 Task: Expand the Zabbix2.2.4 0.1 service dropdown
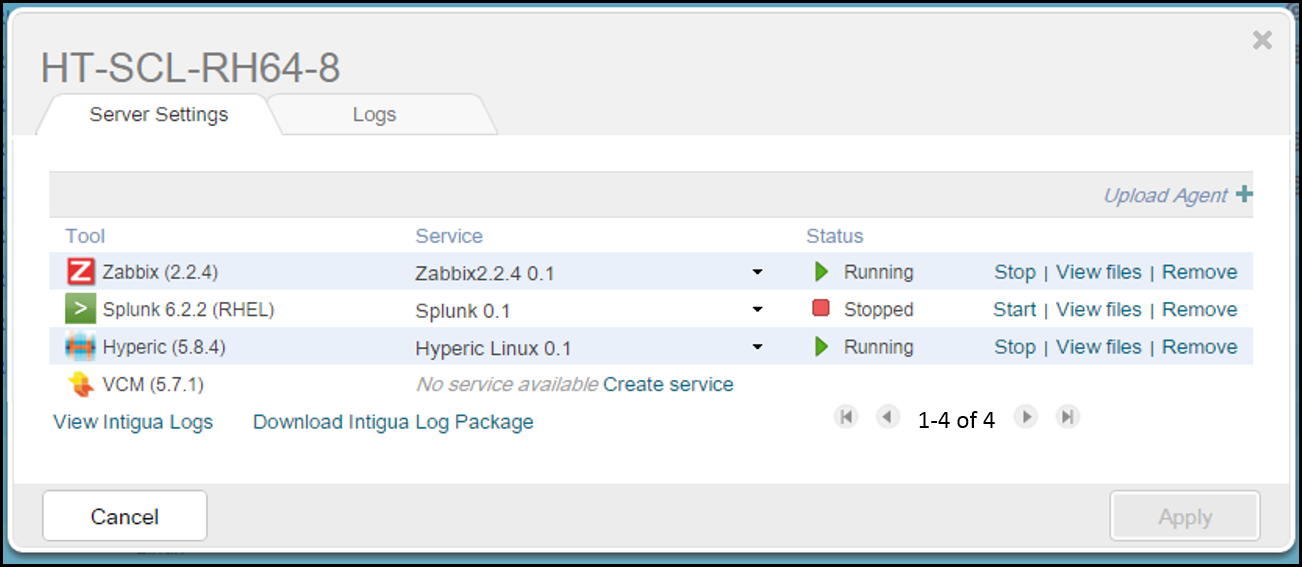[x=758, y=272]
